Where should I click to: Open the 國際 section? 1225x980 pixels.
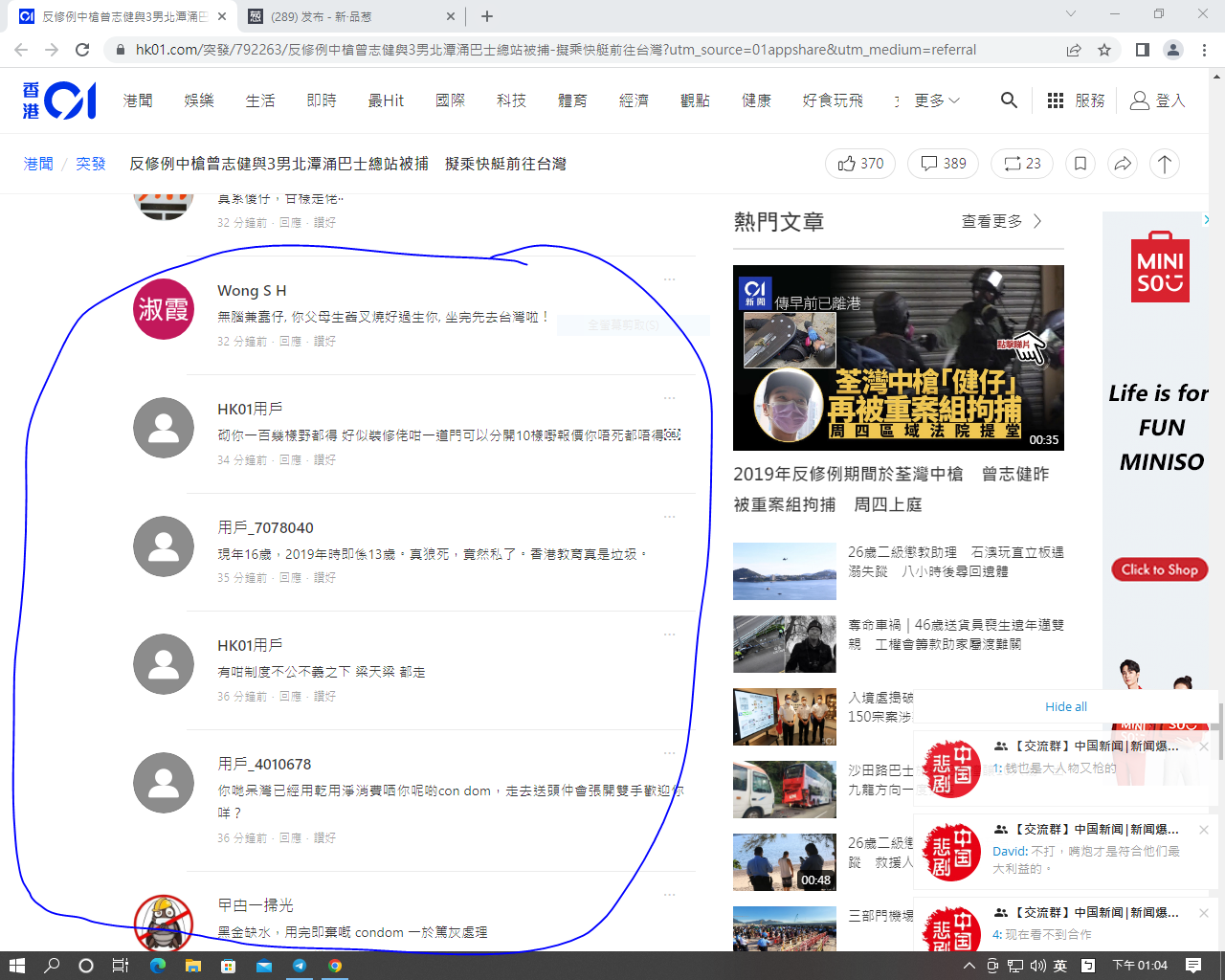point(450,100)
